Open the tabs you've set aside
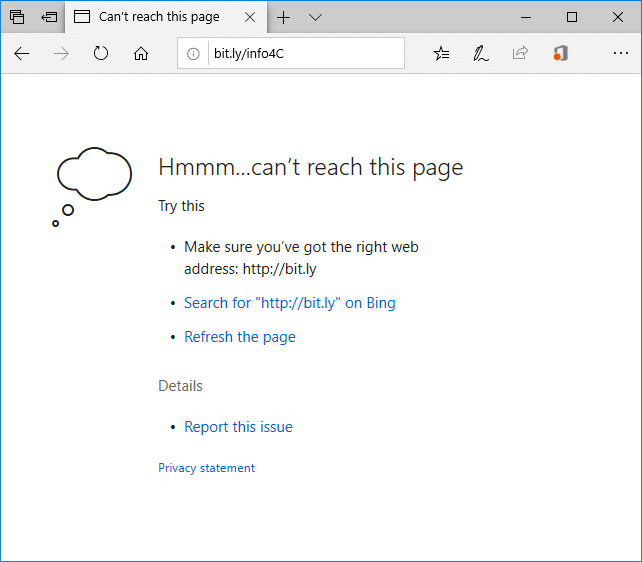The width and height of the screenshot is (642, 562). point(17,17)
